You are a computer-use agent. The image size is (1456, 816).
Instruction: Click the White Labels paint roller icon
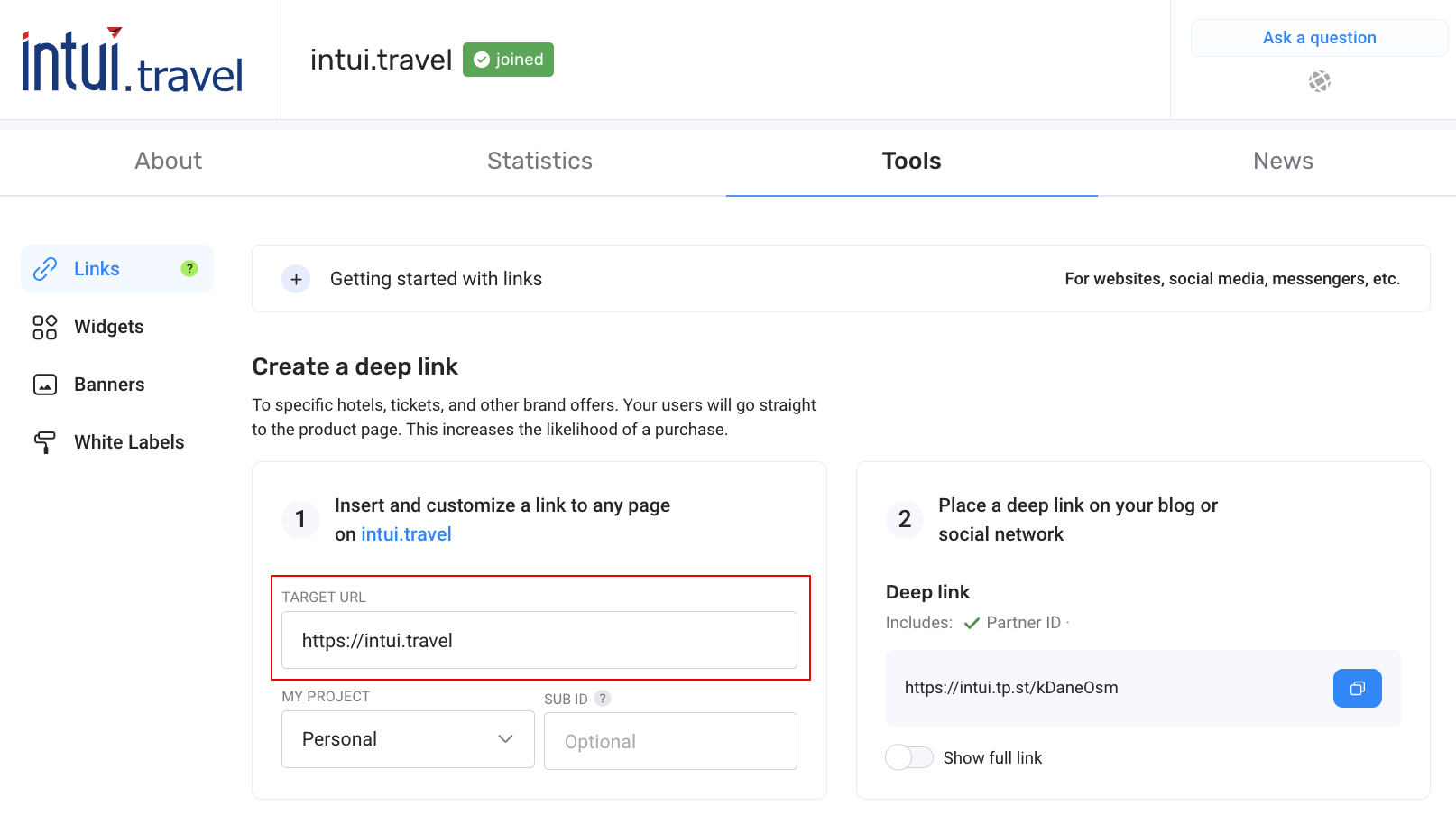(45, 442)
